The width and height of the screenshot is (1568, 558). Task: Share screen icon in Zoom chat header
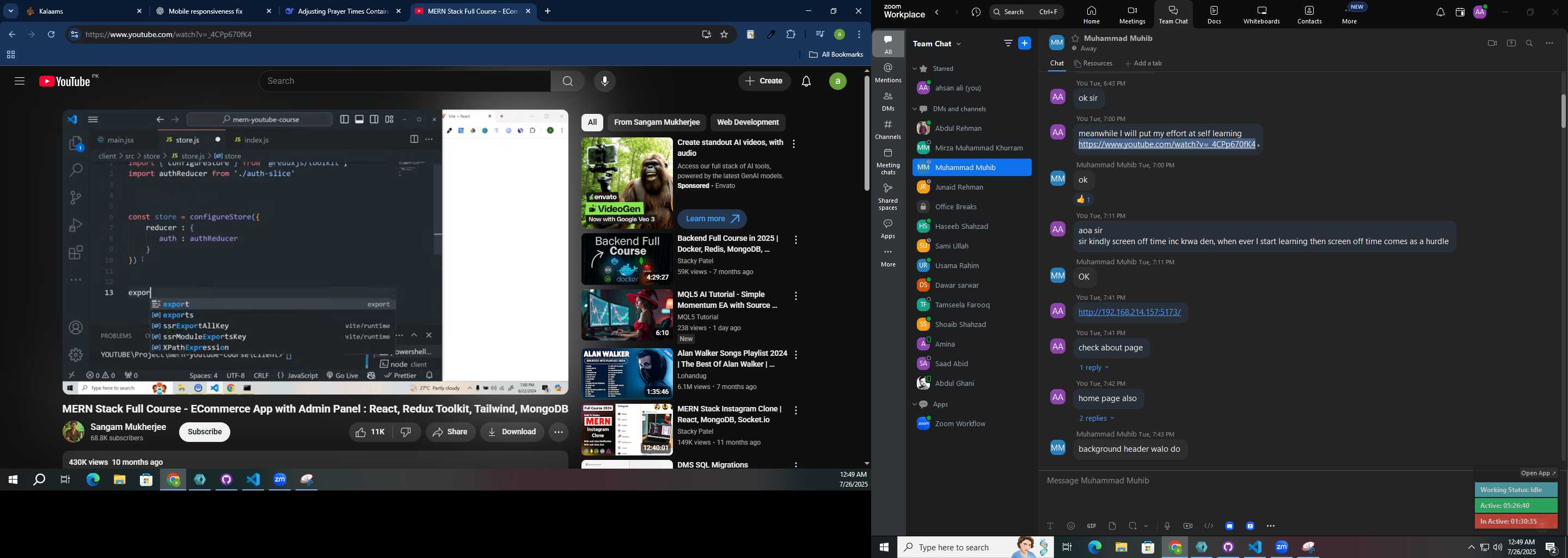1511,43
